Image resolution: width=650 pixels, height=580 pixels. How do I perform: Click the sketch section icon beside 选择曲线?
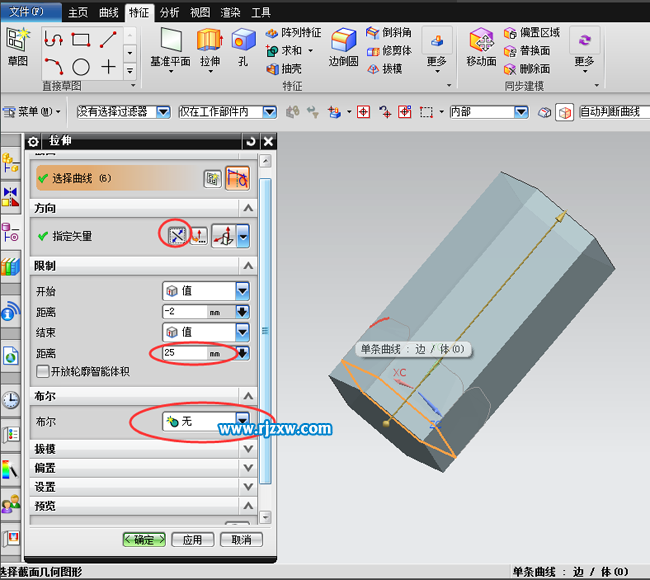pos(213,179)
